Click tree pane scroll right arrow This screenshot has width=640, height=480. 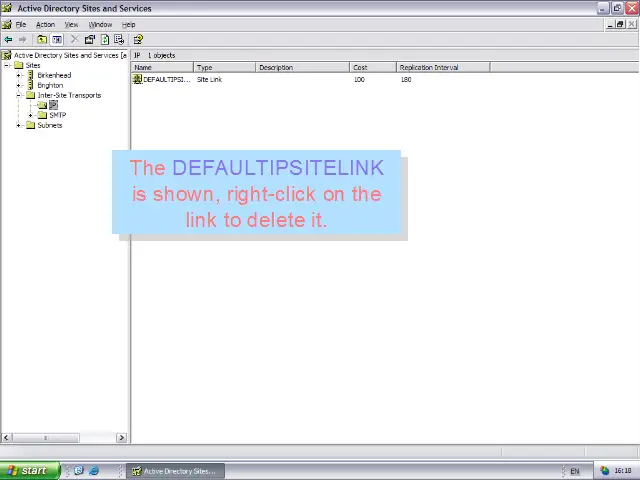[x=121, y=438]
